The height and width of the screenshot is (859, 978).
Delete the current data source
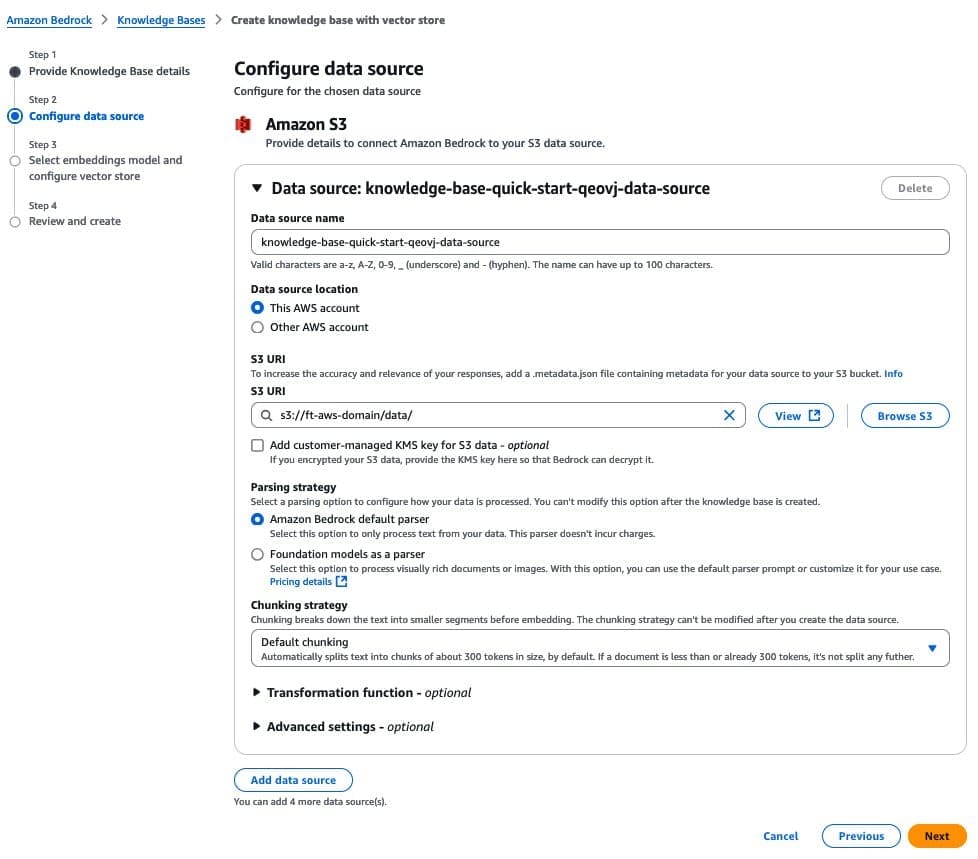pos(914,187)
